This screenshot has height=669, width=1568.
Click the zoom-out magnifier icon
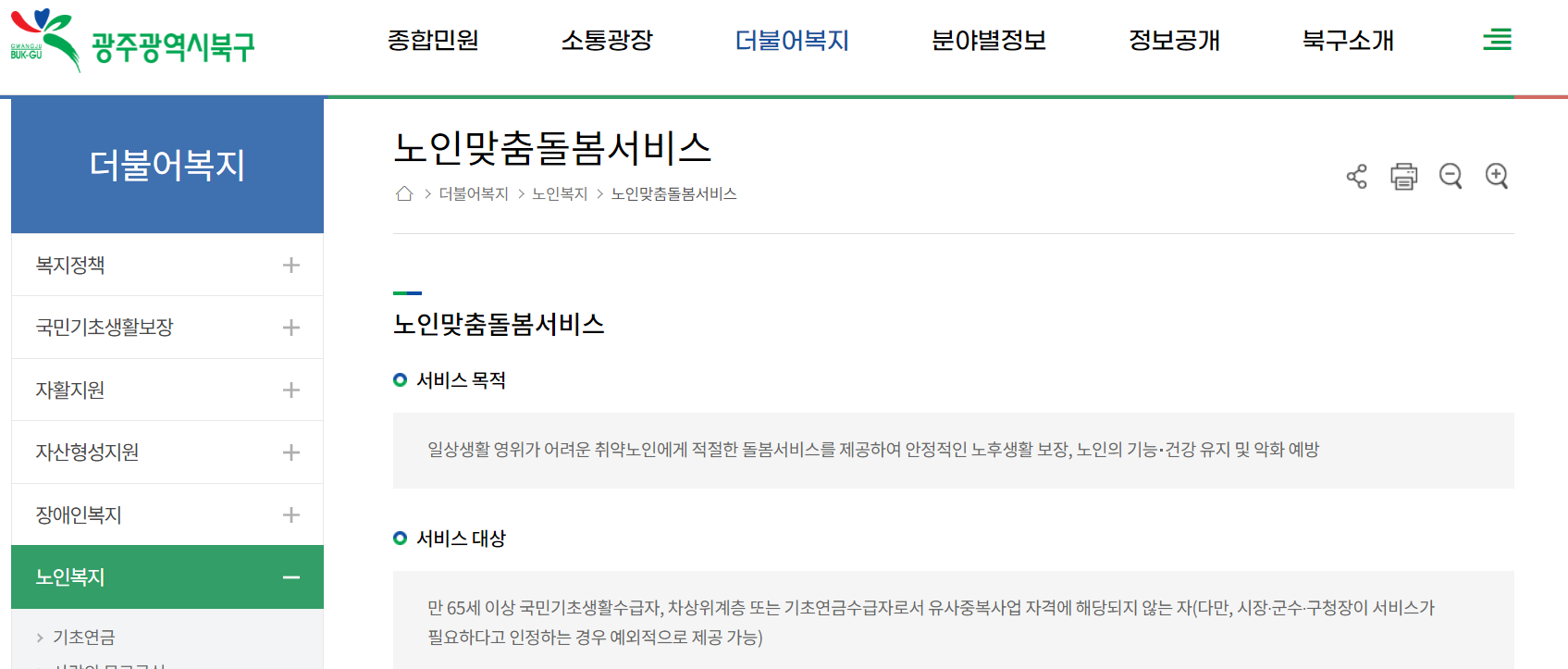[x=1451, y=176]
